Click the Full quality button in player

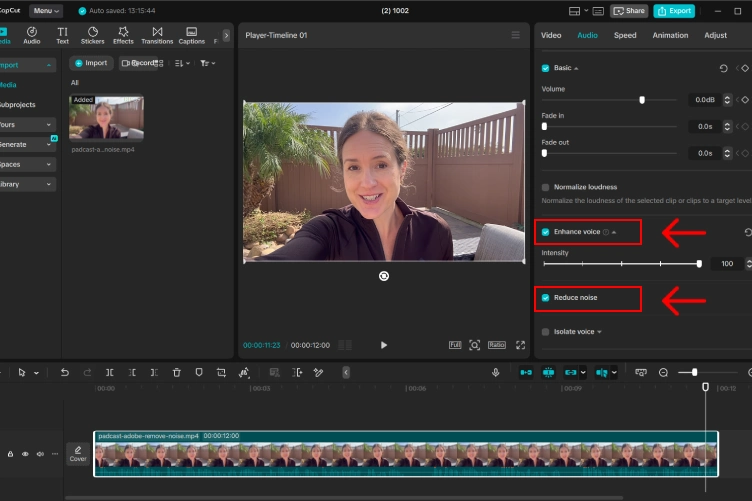455,345
